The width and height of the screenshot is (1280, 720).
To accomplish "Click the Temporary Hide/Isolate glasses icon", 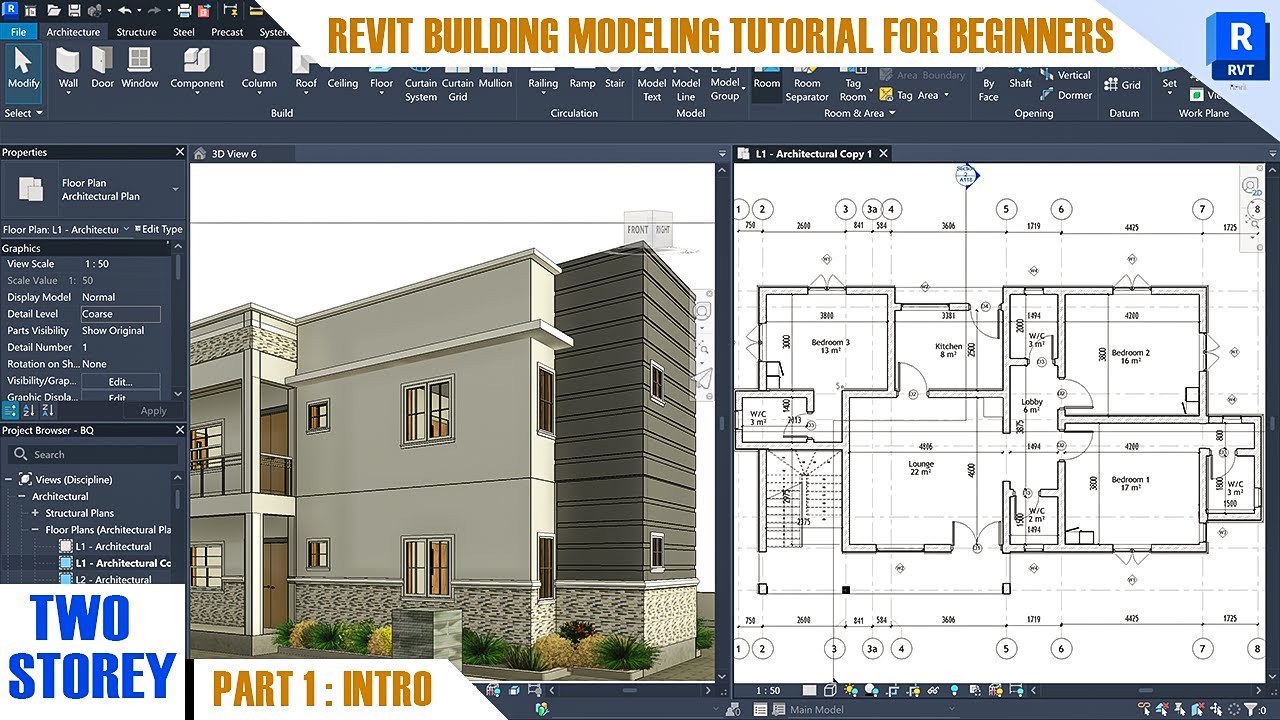I will 933,690.
